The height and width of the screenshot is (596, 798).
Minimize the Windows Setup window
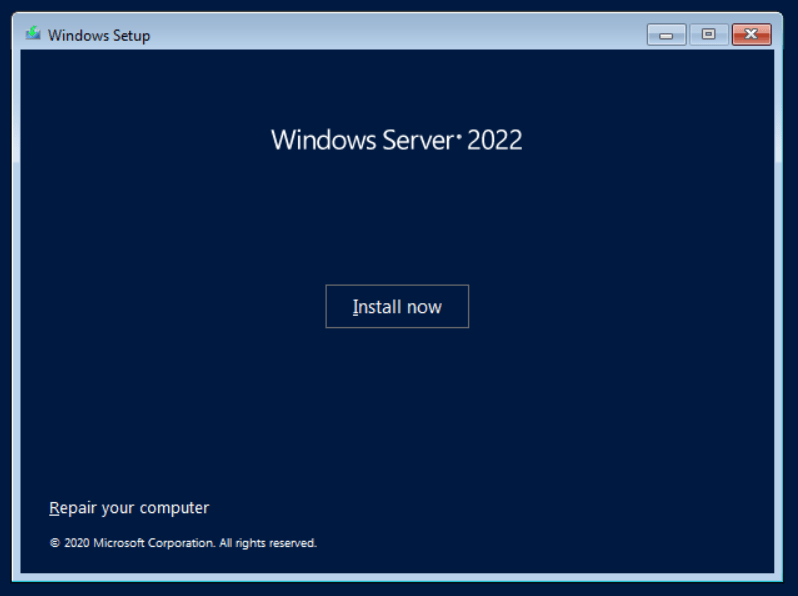(666, 35)
